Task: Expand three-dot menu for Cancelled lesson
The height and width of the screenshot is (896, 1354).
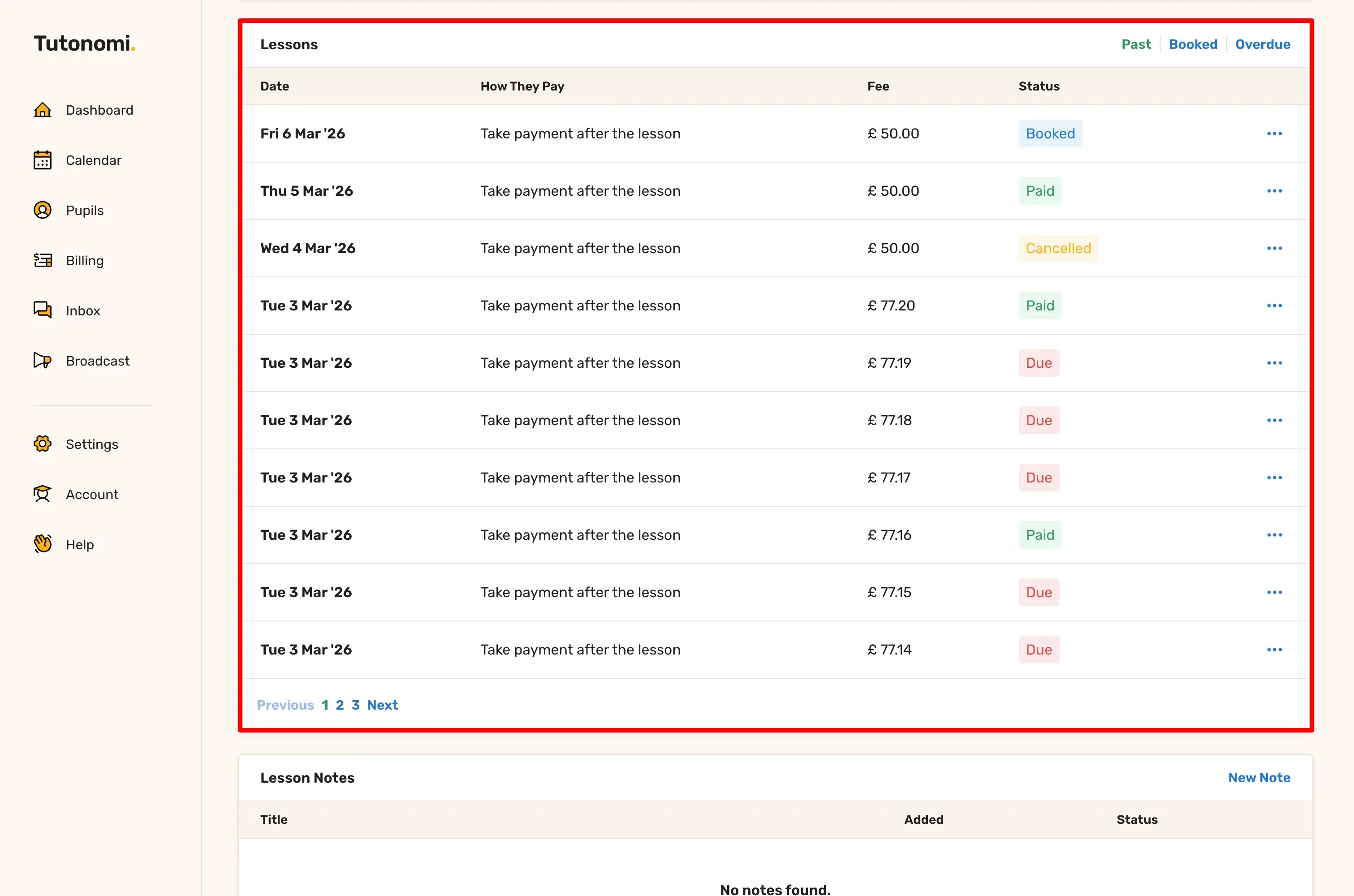Action: pyautogui.click(x=1274, y=249)
